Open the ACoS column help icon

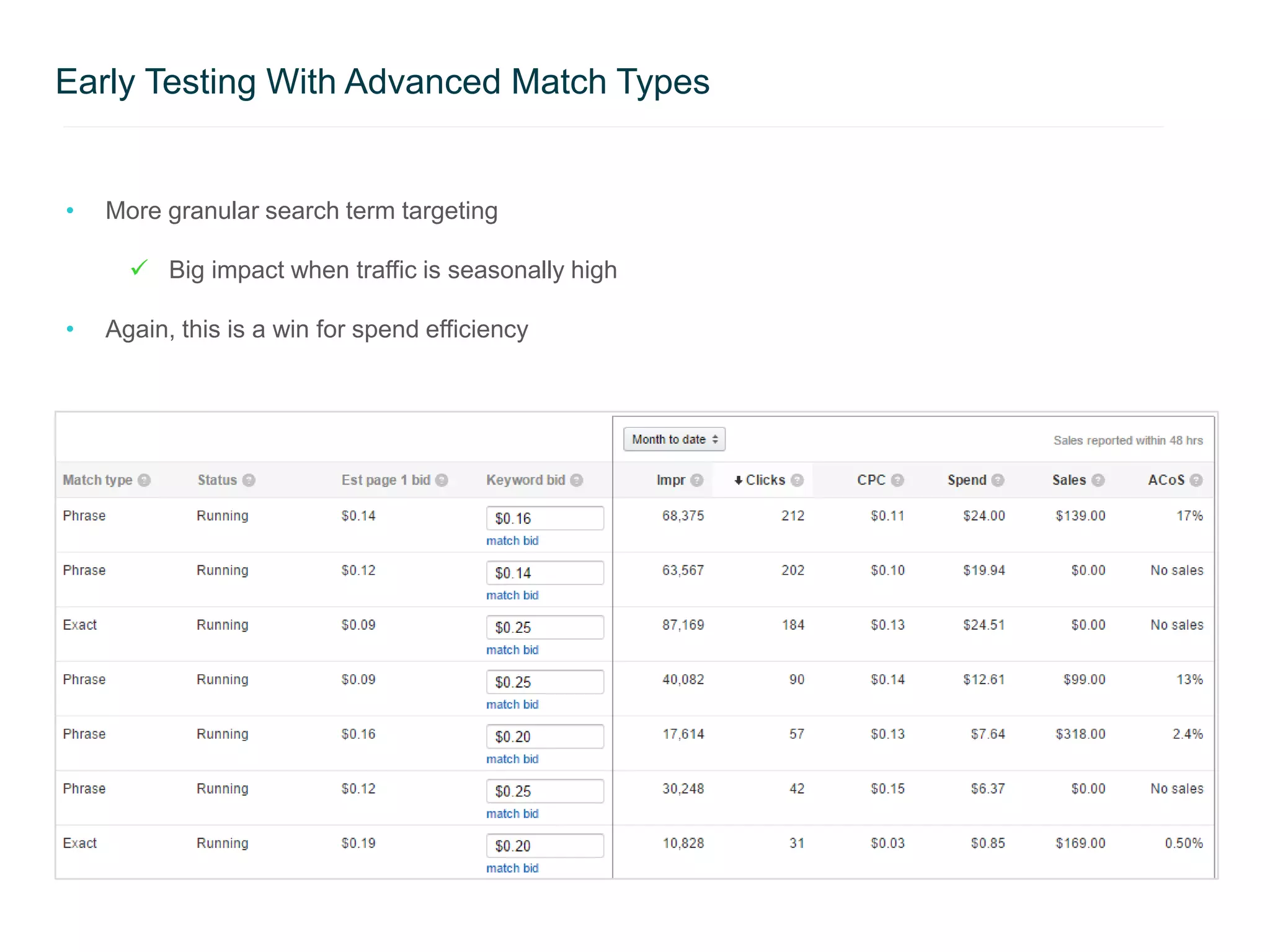1196,480
